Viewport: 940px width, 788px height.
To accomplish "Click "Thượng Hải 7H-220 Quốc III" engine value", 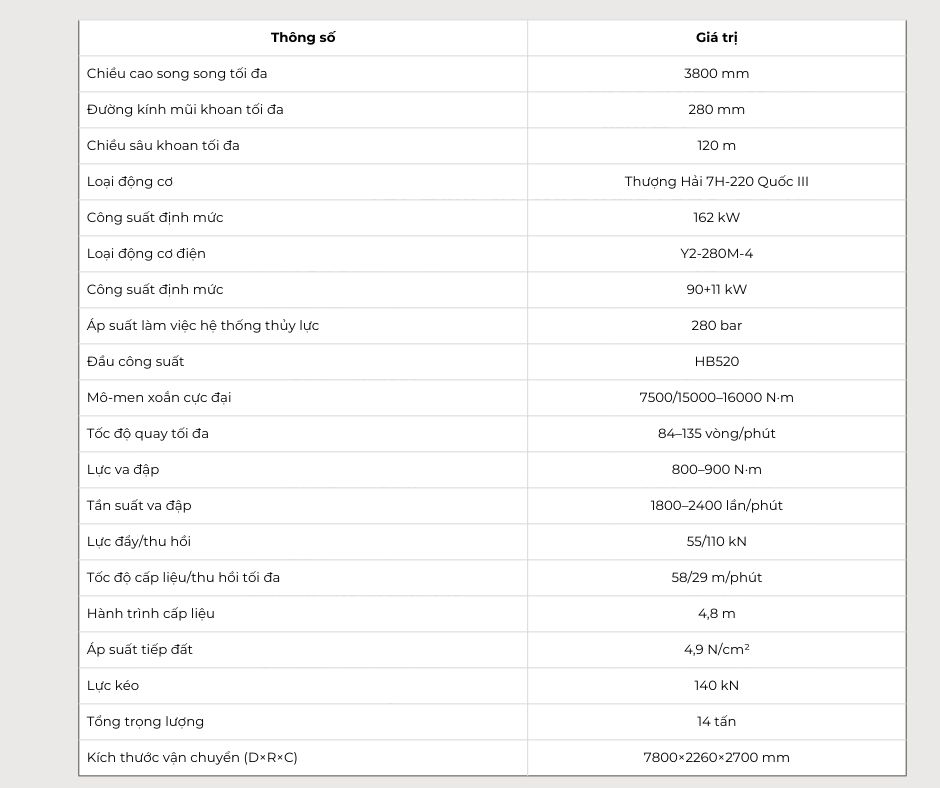I will (716, 182).
